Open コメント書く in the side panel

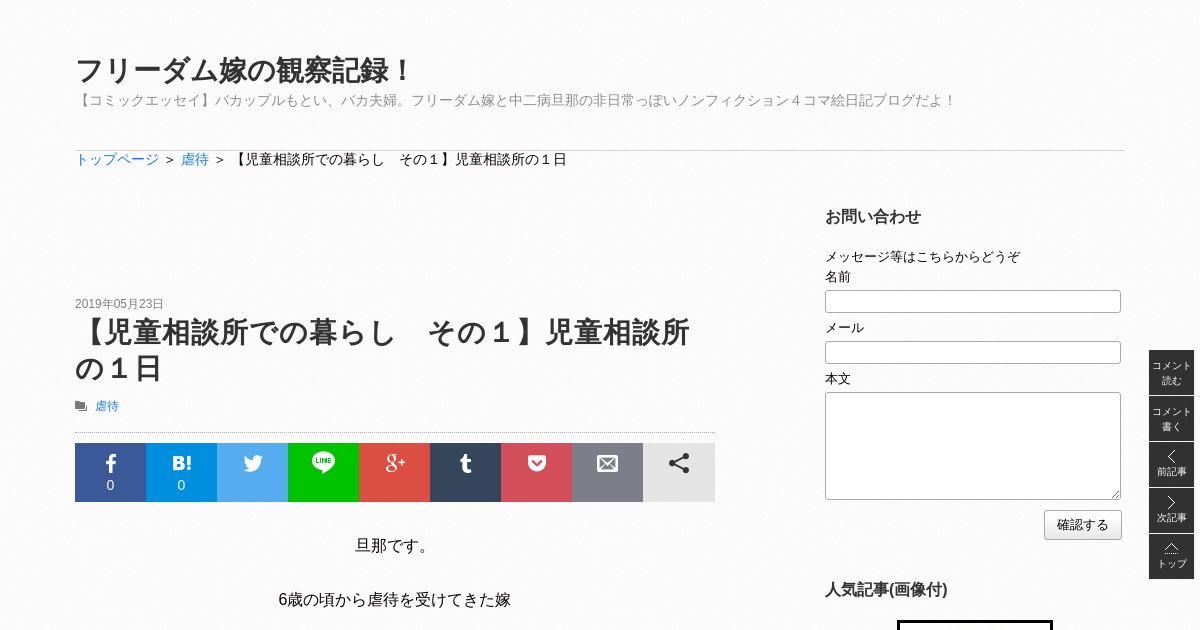(1171, 418)
